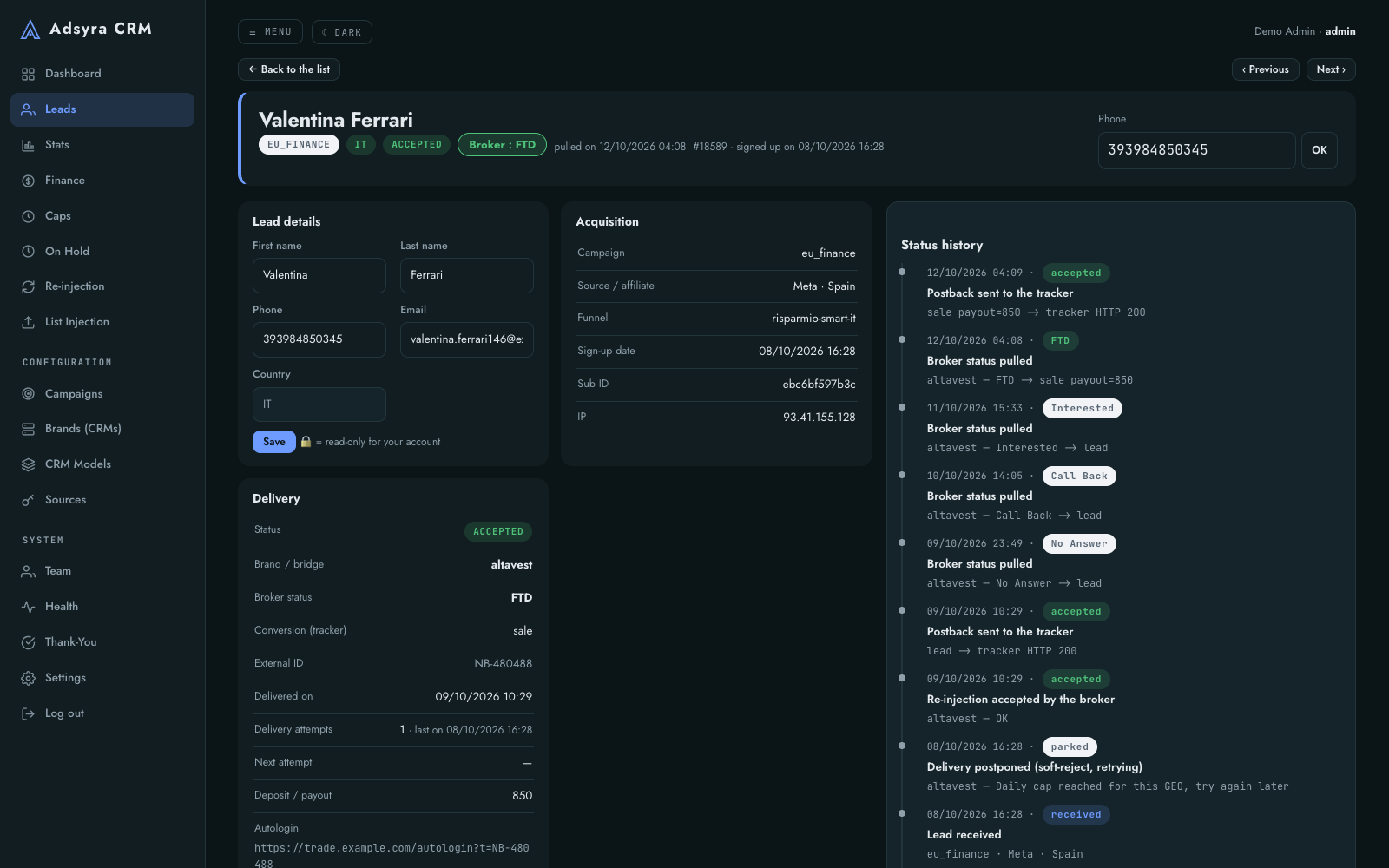The width and height of the screenshot is (1389, 868).
Task: Click the Re-injection refresh icon
Action: tap(29, 286)
